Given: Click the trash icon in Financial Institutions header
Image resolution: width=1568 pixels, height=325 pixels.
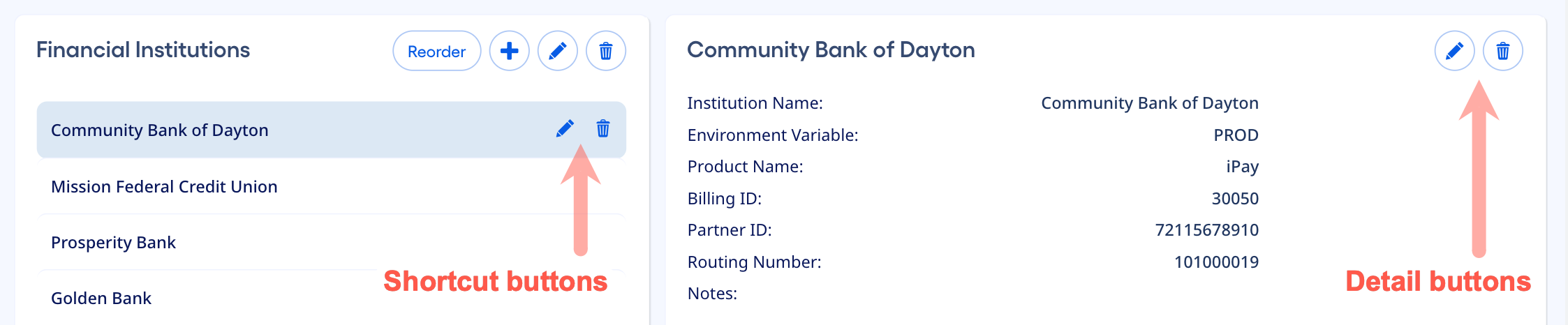Looking at the screenshot, I should pyautogui.click(x=606, y=51).
